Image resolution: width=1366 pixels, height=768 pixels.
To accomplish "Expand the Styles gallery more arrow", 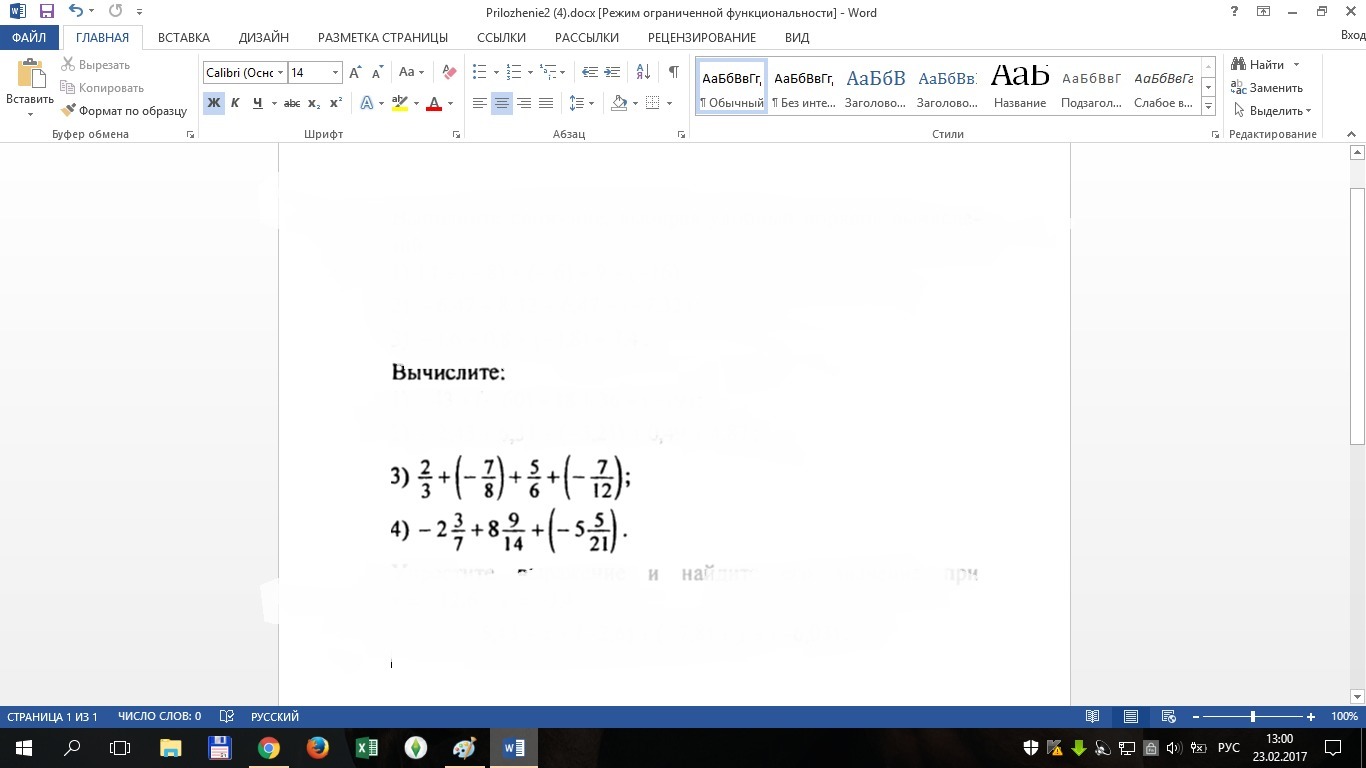I will click(1208, 106).
